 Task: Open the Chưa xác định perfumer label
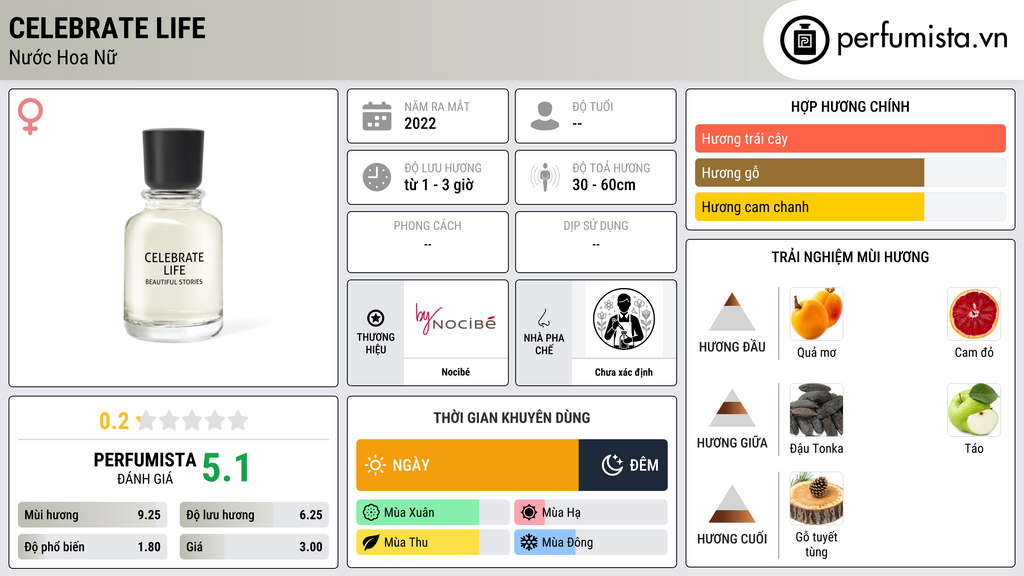624,372
